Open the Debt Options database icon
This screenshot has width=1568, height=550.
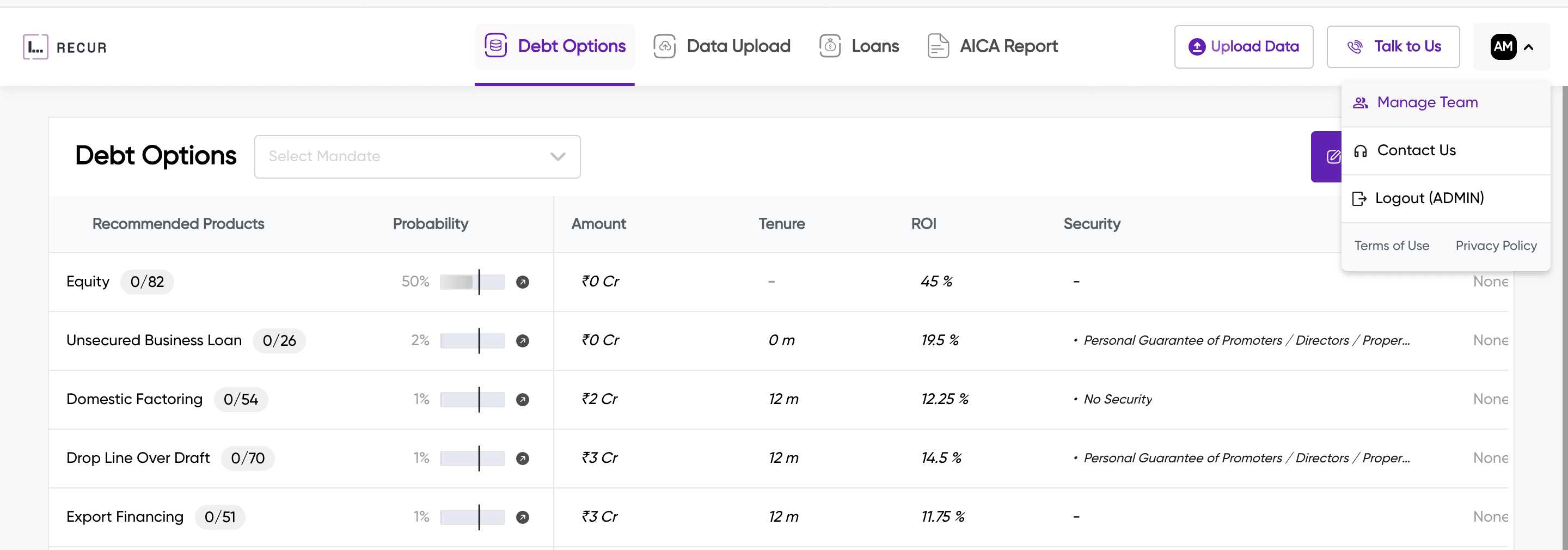[x=495, y=46]
